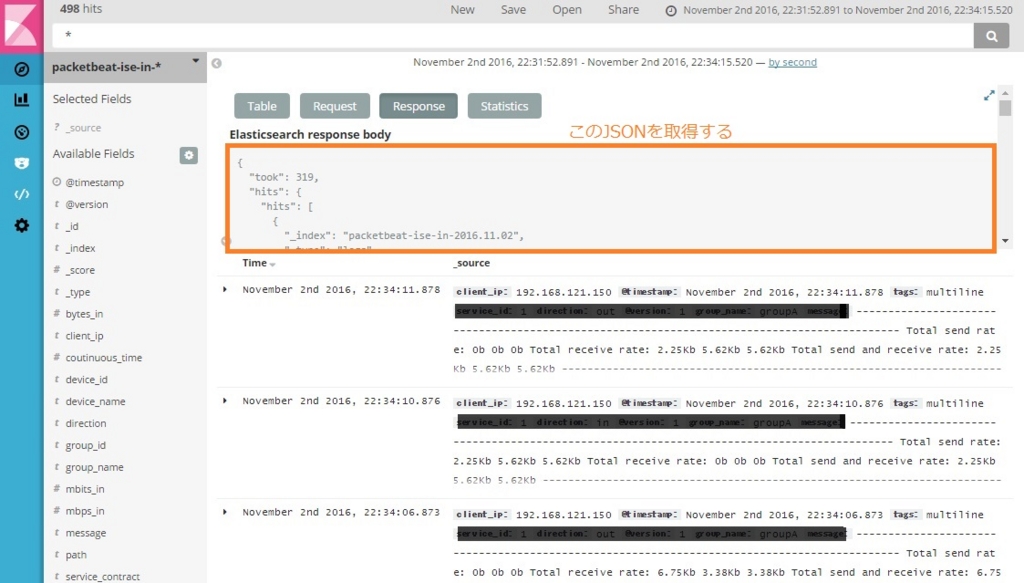Collapse the field list panel chevron

[x=216, y=62]
